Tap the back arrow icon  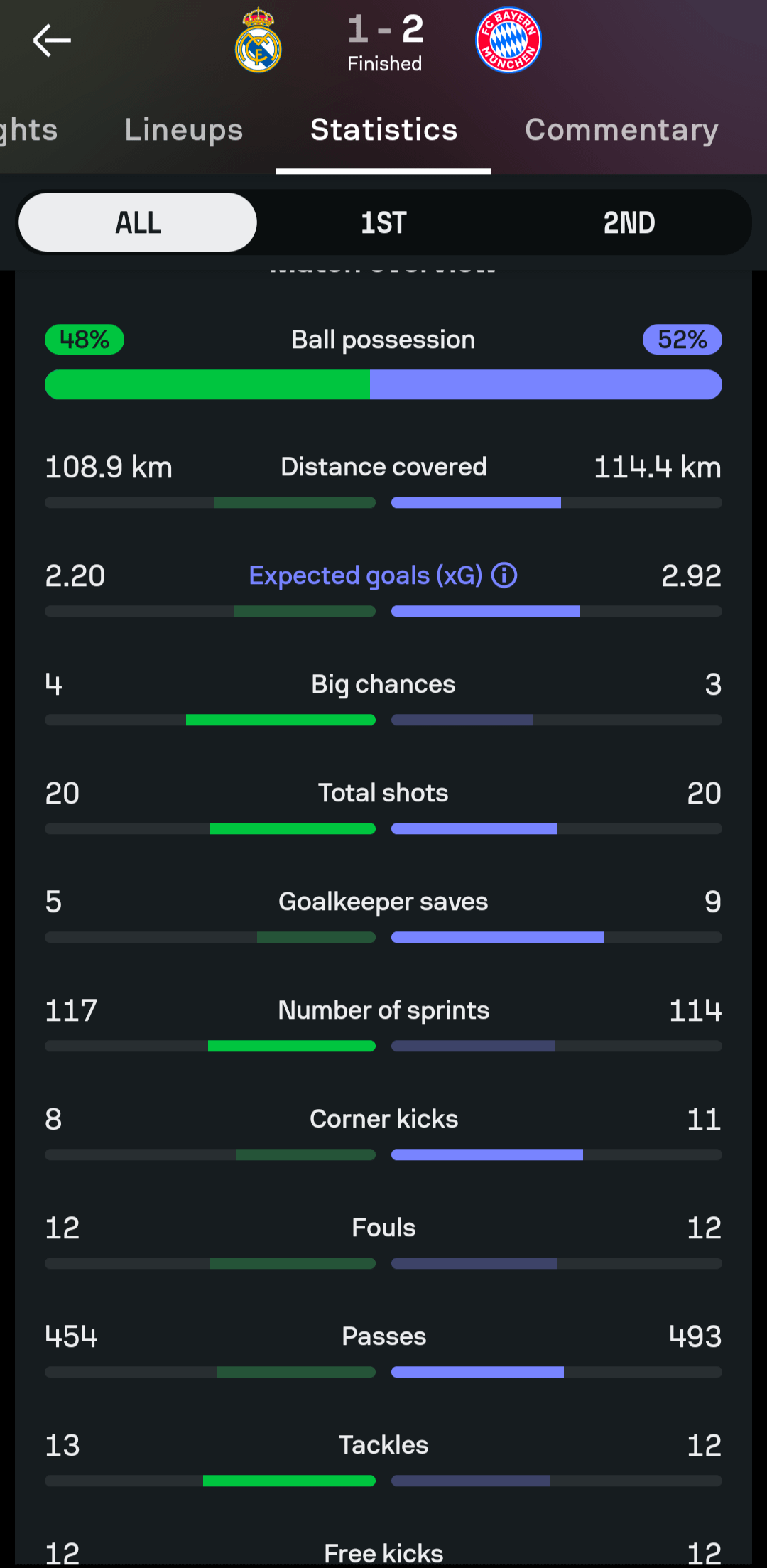pyautogui.click(x=52, y=40)
